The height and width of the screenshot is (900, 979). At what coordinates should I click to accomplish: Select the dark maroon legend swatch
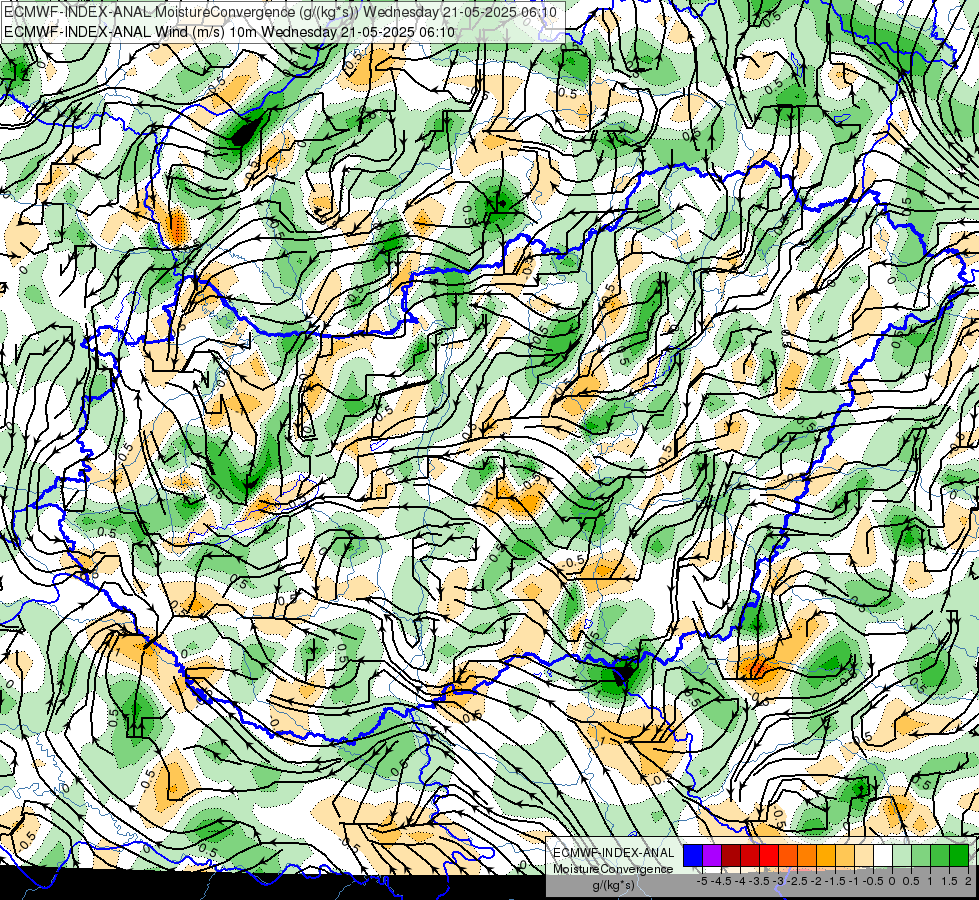[x=731, y=855]
